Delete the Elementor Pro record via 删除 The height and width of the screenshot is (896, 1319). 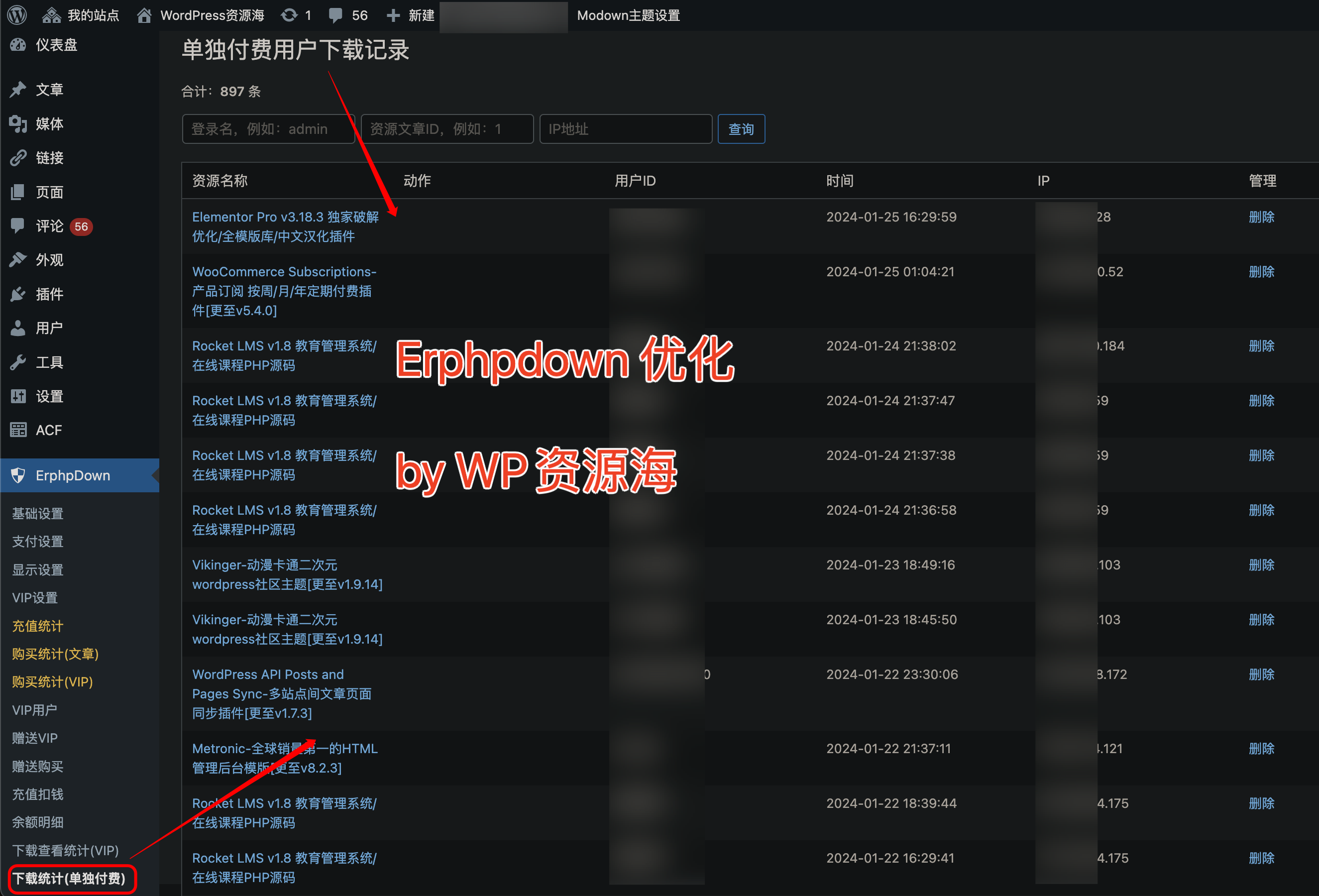[1262, 217]
